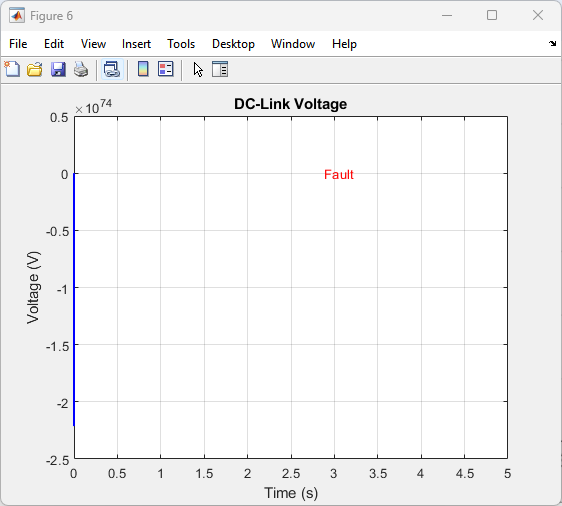Image resolution: width=562 pixels, height=506 pixels.
Task: Save the figure with the floppy disk icon
Action: [58, 69]
